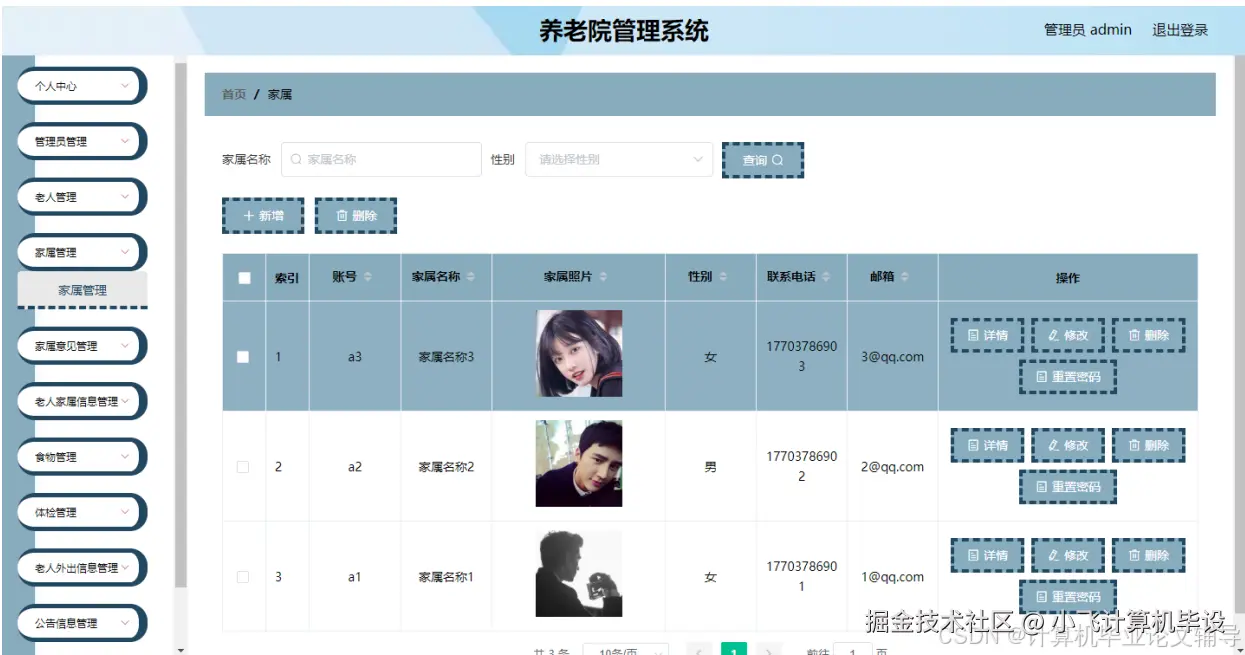Click 管理员 admin in the header

pyautogui.click(x=1088, y=30)
